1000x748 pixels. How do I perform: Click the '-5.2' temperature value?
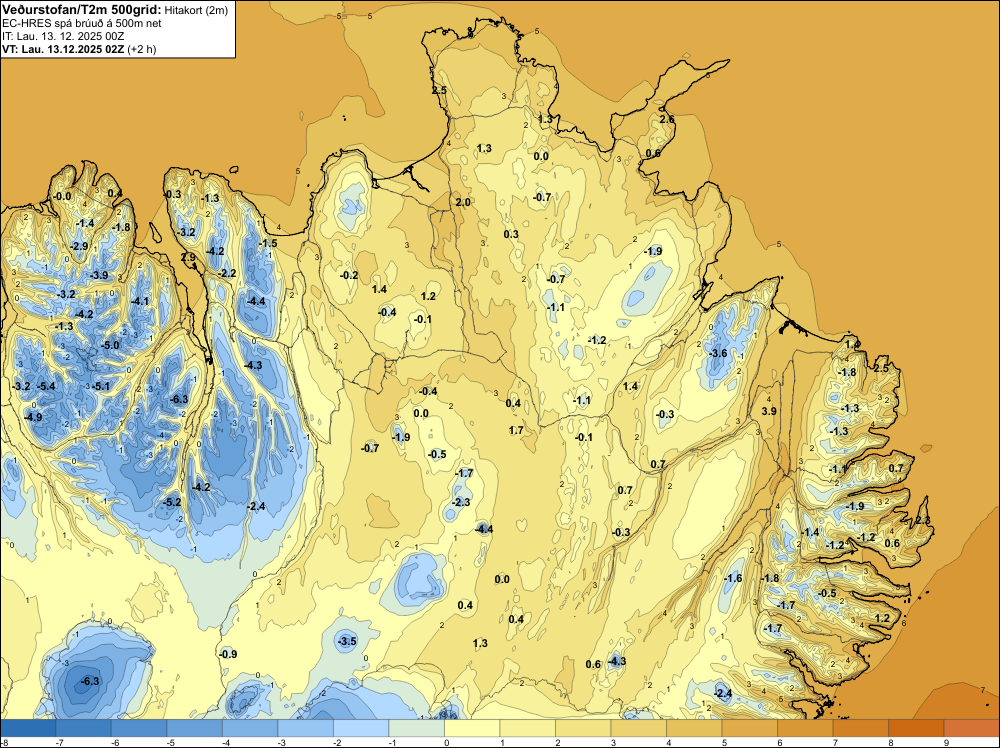172,502
